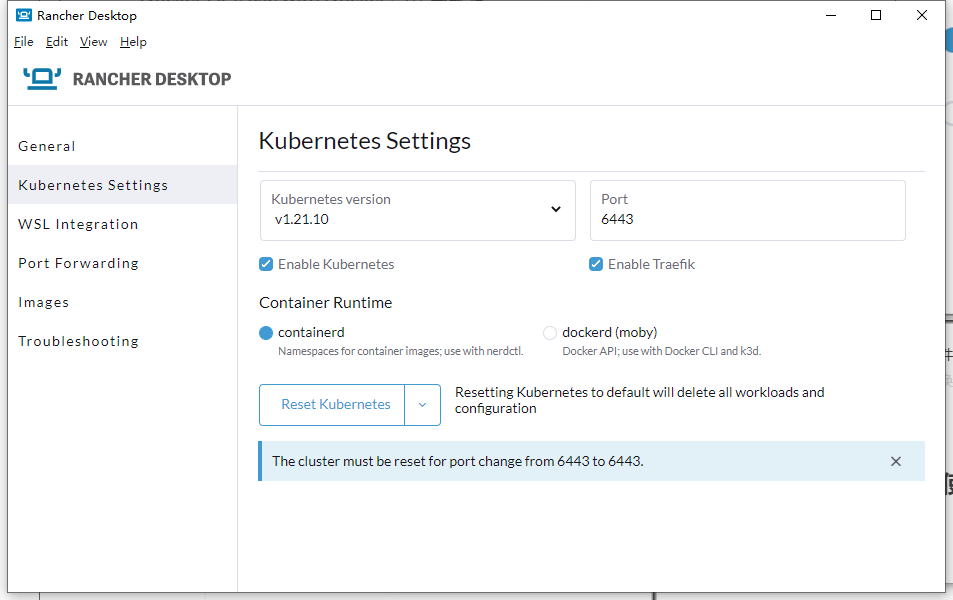Open the Help menu

[x=133, y=42]
